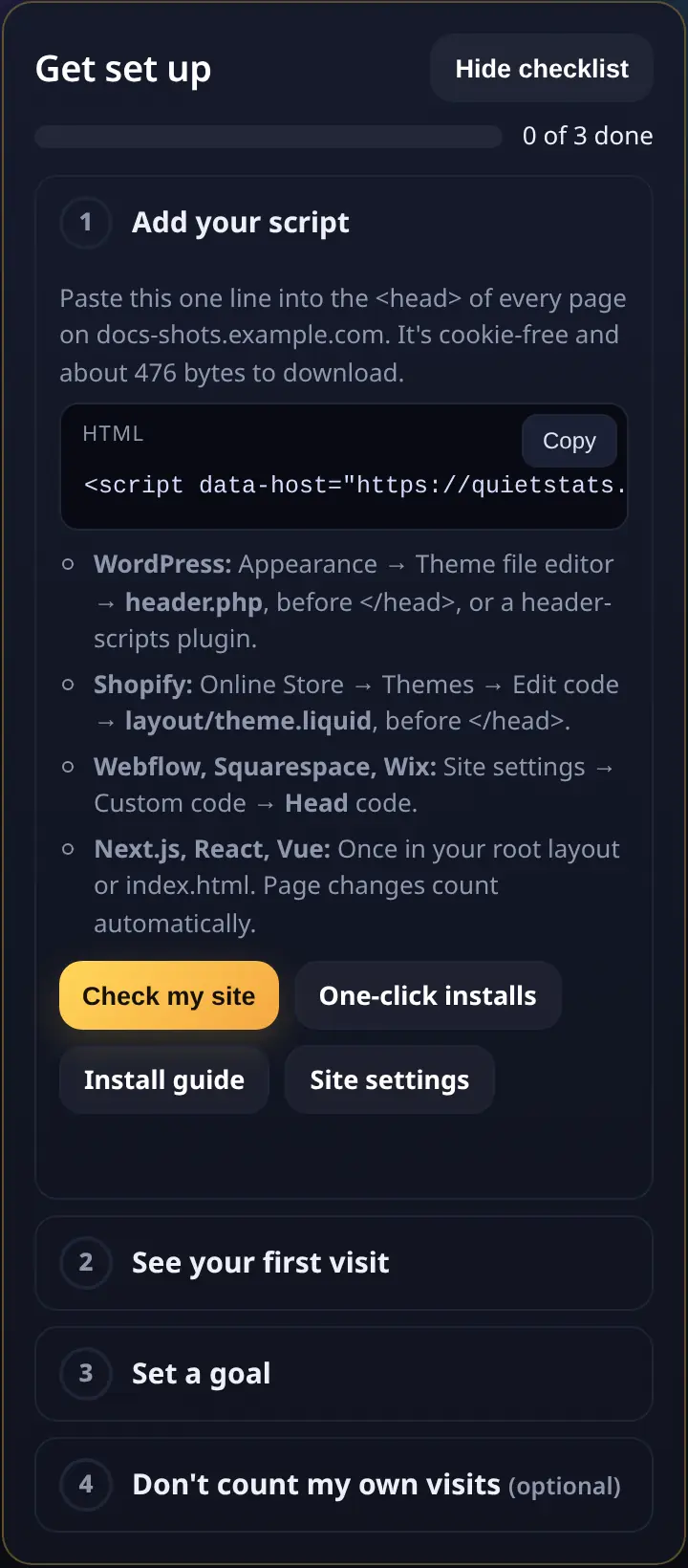The width and height of the screenshot is (688, 1568).
Task: Open One-click installs
Action: [x=428, y=995]
